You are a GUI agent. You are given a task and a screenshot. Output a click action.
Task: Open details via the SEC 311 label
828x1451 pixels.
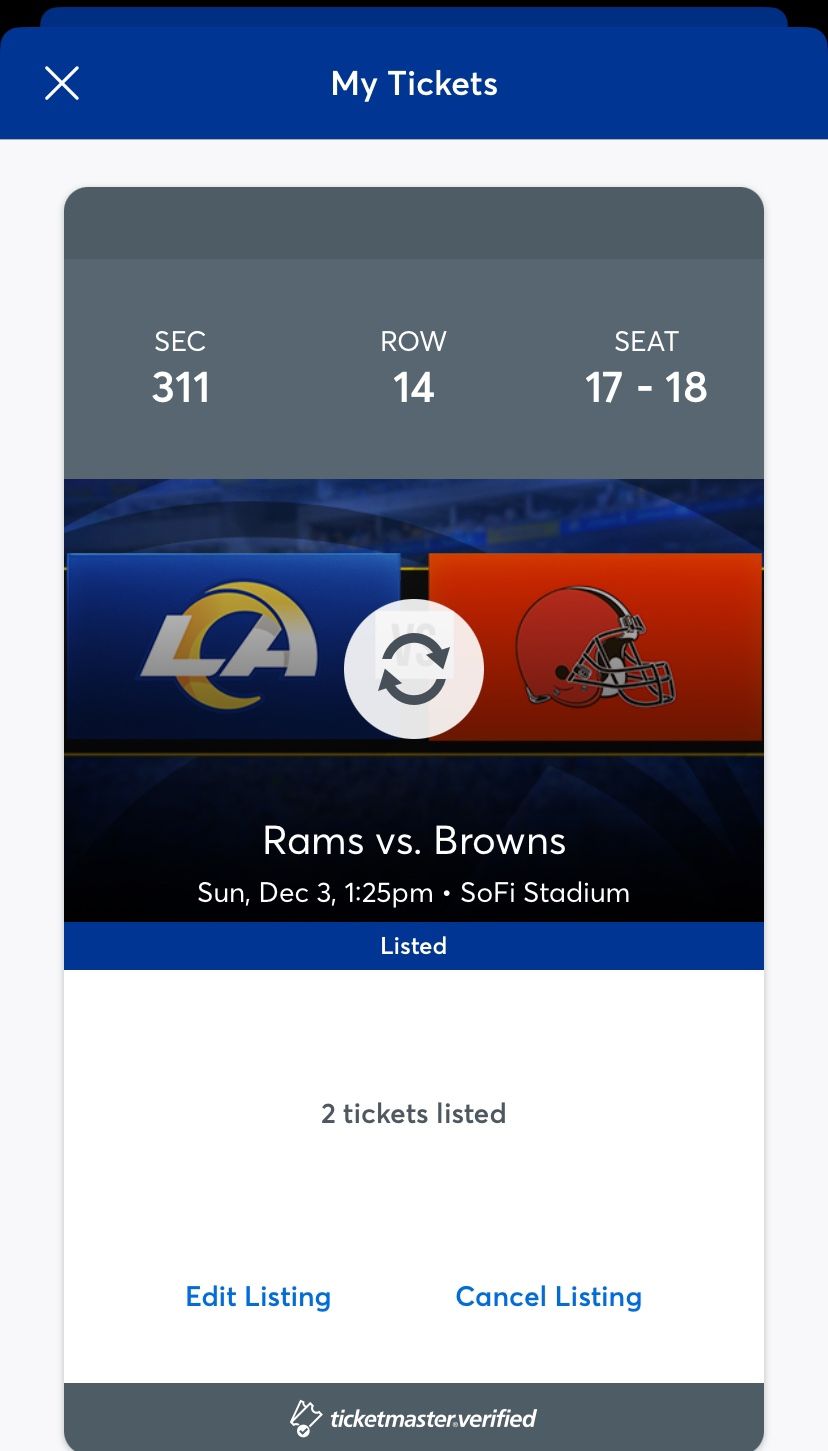pyautogui.click(x=180, y=368)
